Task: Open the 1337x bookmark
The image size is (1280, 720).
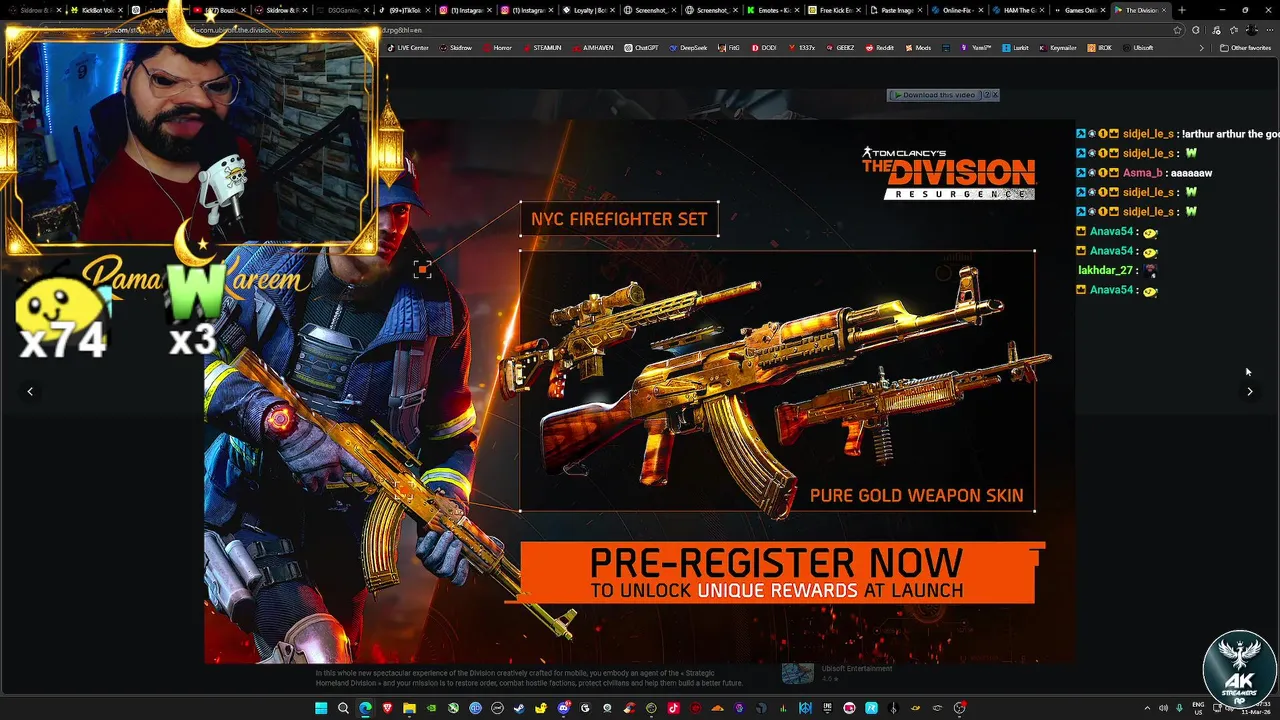Action: click(x=801, y=48)
